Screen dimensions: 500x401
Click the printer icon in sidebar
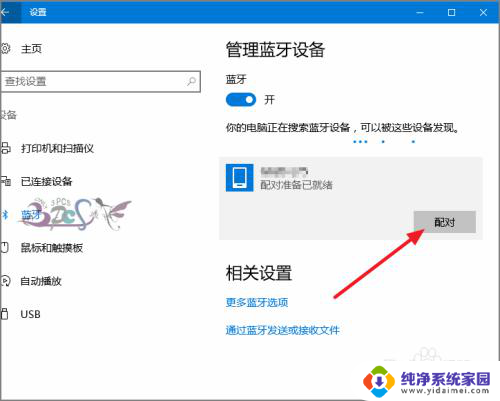click(x=6, y=148)
